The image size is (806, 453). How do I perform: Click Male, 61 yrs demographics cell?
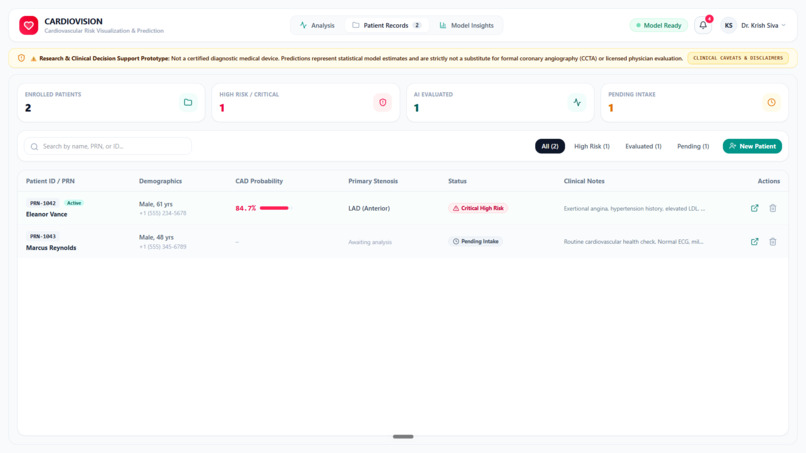[x=156, y=204]
